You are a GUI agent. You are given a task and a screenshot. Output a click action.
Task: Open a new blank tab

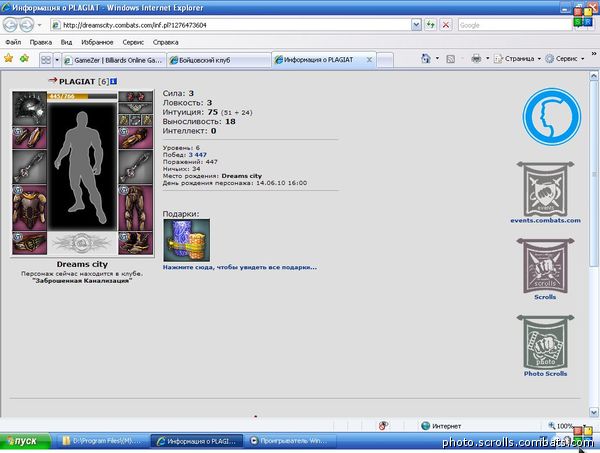pyautogui.click(x=385, y=60)
